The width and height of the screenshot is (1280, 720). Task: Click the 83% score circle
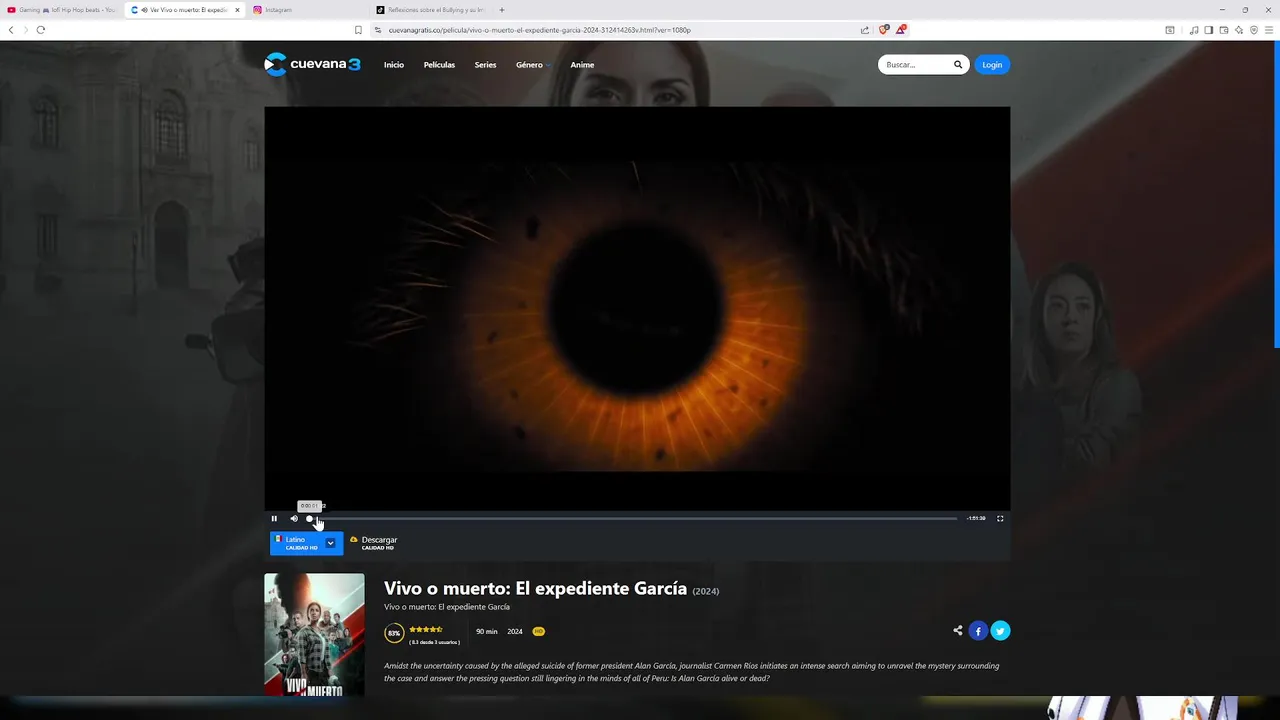pos(394,632)
